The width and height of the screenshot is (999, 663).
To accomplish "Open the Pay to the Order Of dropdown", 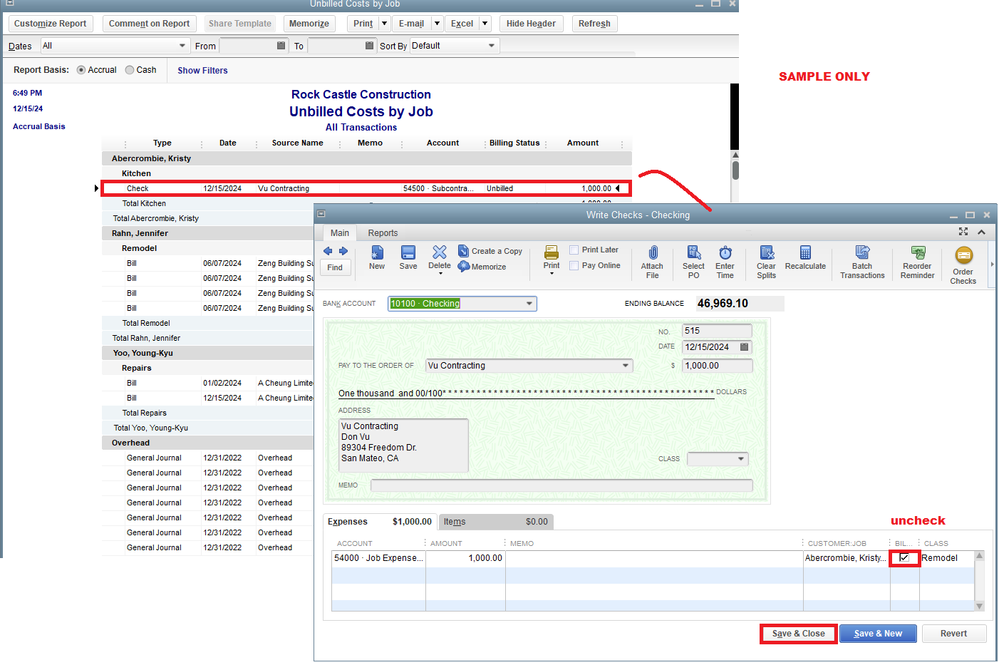I will coord(626,366).
